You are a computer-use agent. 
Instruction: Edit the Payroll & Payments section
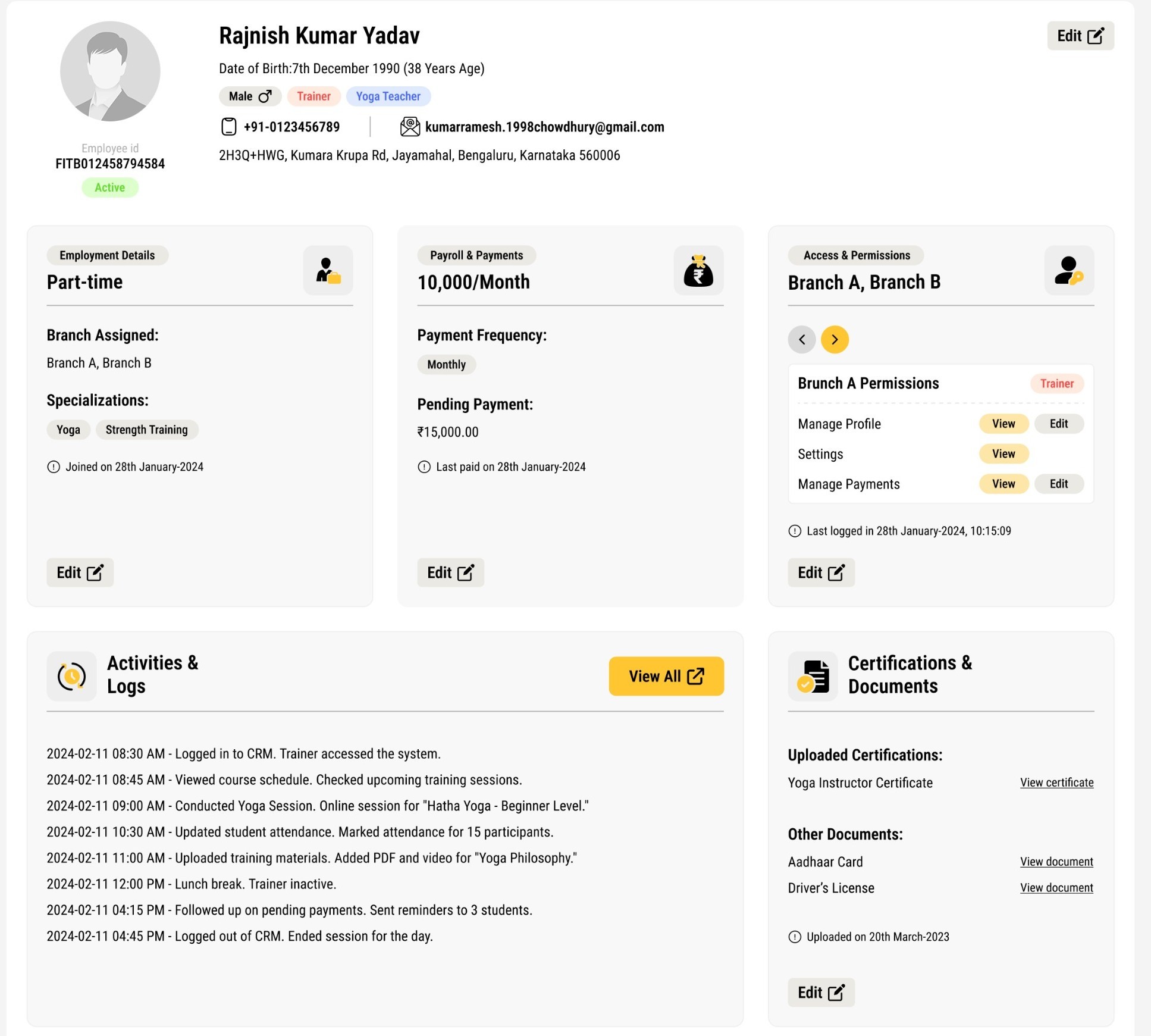tap(450, 572)
